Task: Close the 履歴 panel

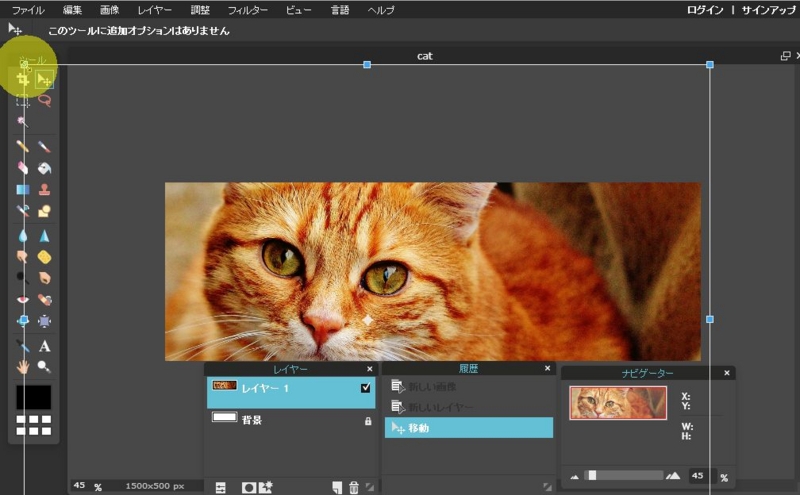Action: (x=547, y=368)
